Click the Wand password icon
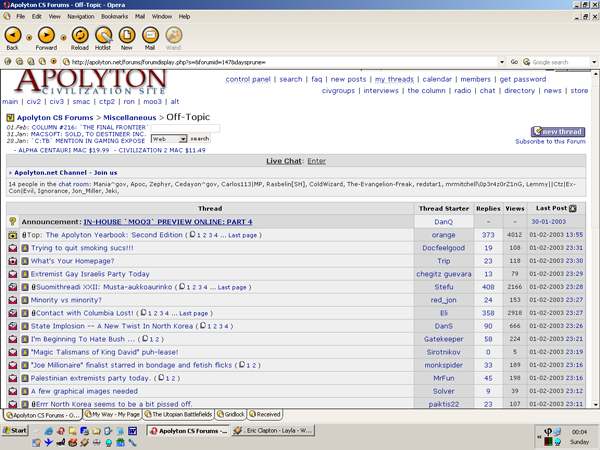 (x=173, y=36)
